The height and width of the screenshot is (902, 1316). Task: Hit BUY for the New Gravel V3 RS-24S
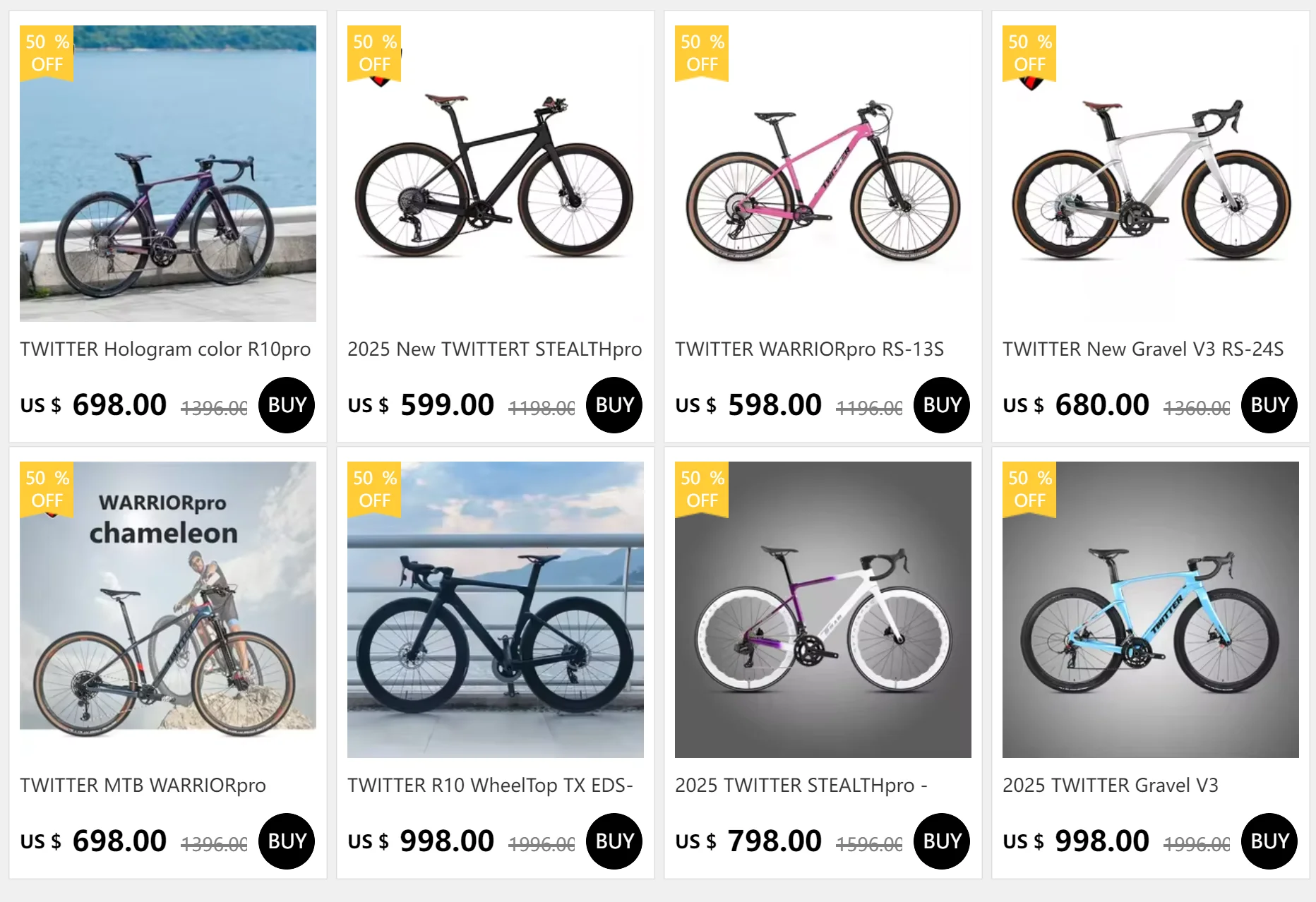pyautogui.click(x=1269, y=405)
